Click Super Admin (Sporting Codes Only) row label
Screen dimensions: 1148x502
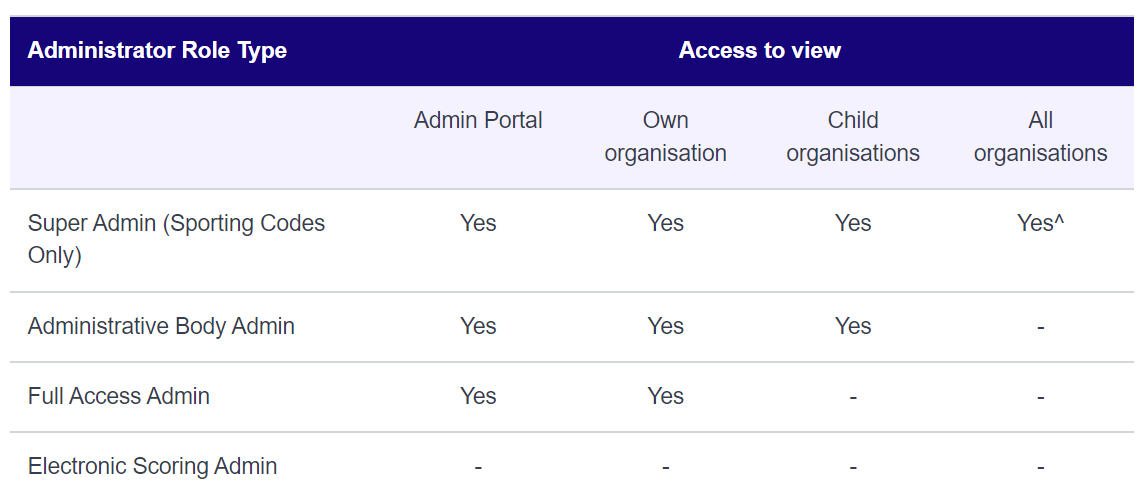tap(176, 239)
